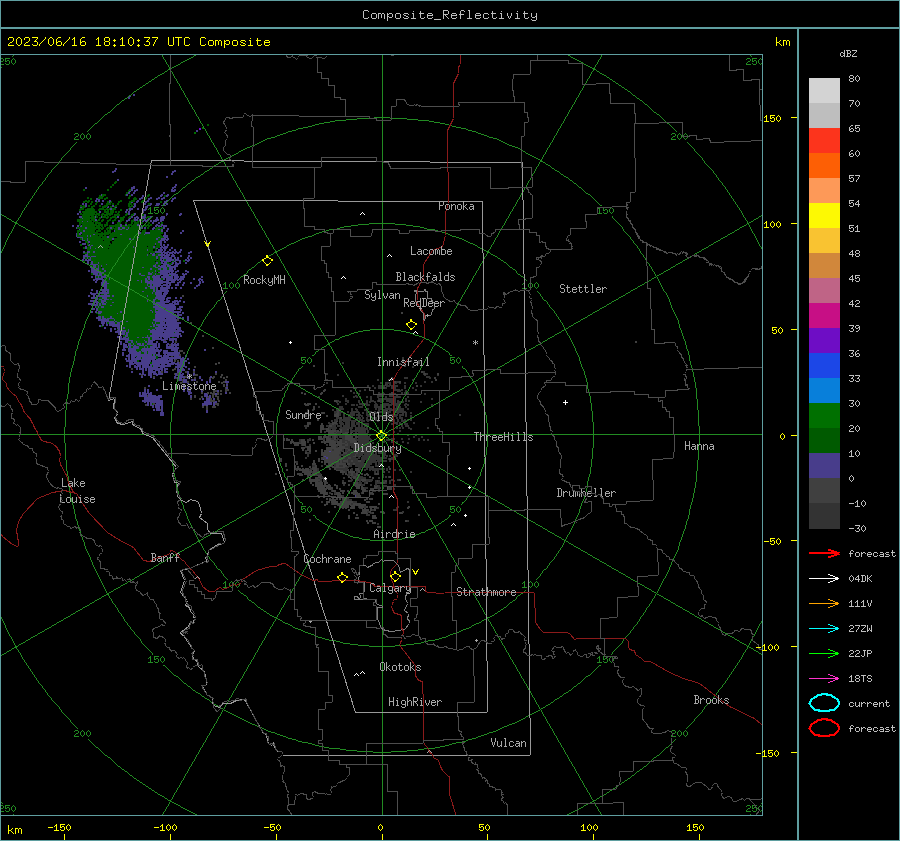Click the Limestone label near echoes
This screenshot has height=841, width=900.
[189, 386]
